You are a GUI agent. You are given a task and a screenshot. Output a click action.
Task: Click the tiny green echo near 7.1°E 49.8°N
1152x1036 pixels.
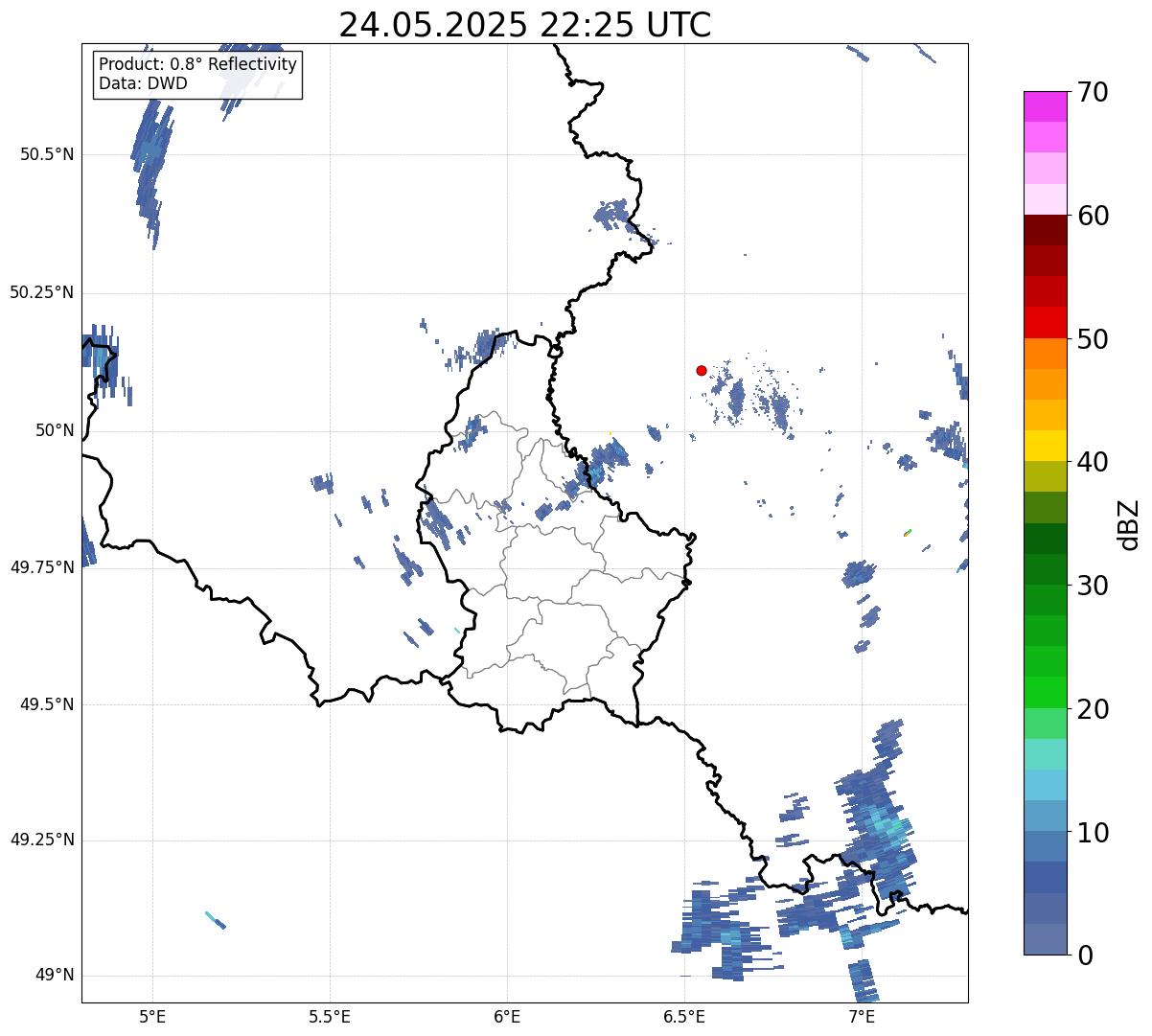907,533
